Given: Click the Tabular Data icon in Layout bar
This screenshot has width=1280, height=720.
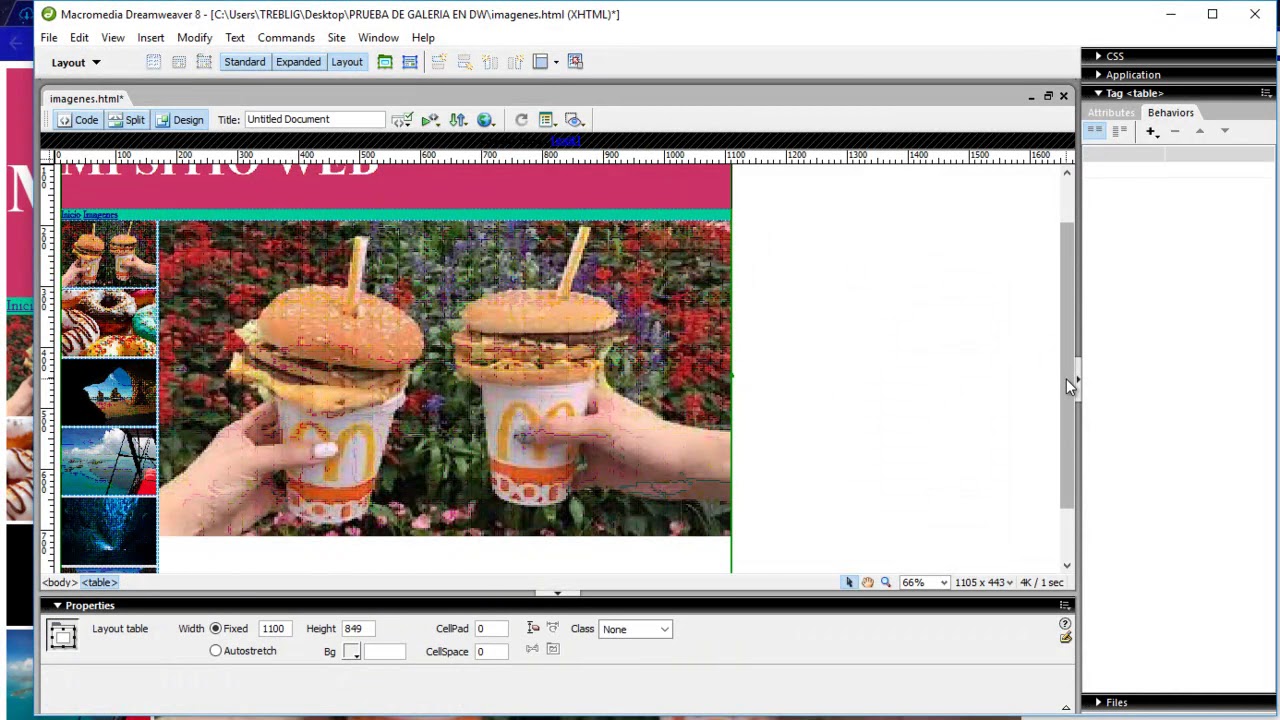Looking at the screenshot, I should 575,62.
